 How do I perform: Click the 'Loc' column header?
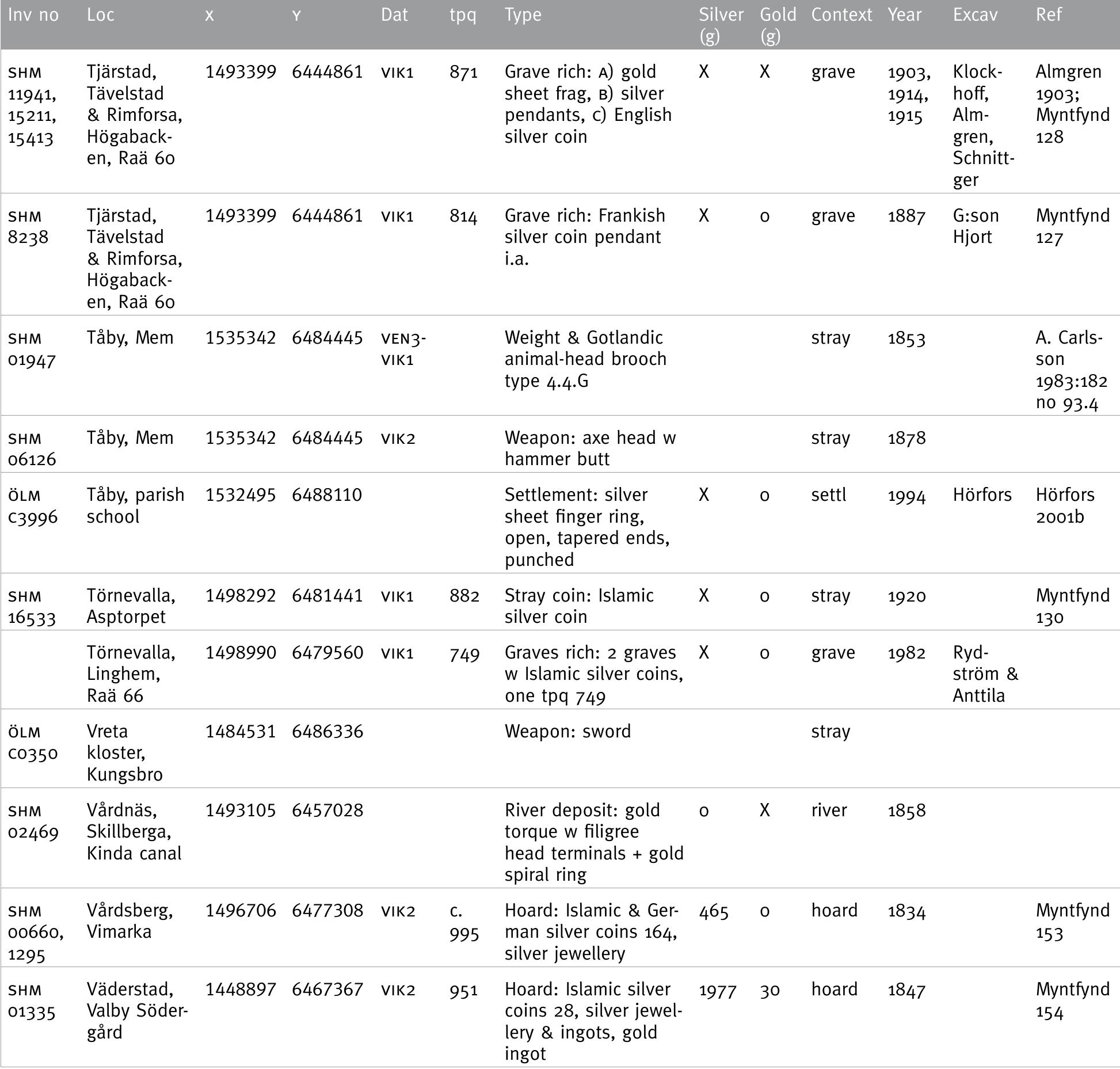pos(101,15)
